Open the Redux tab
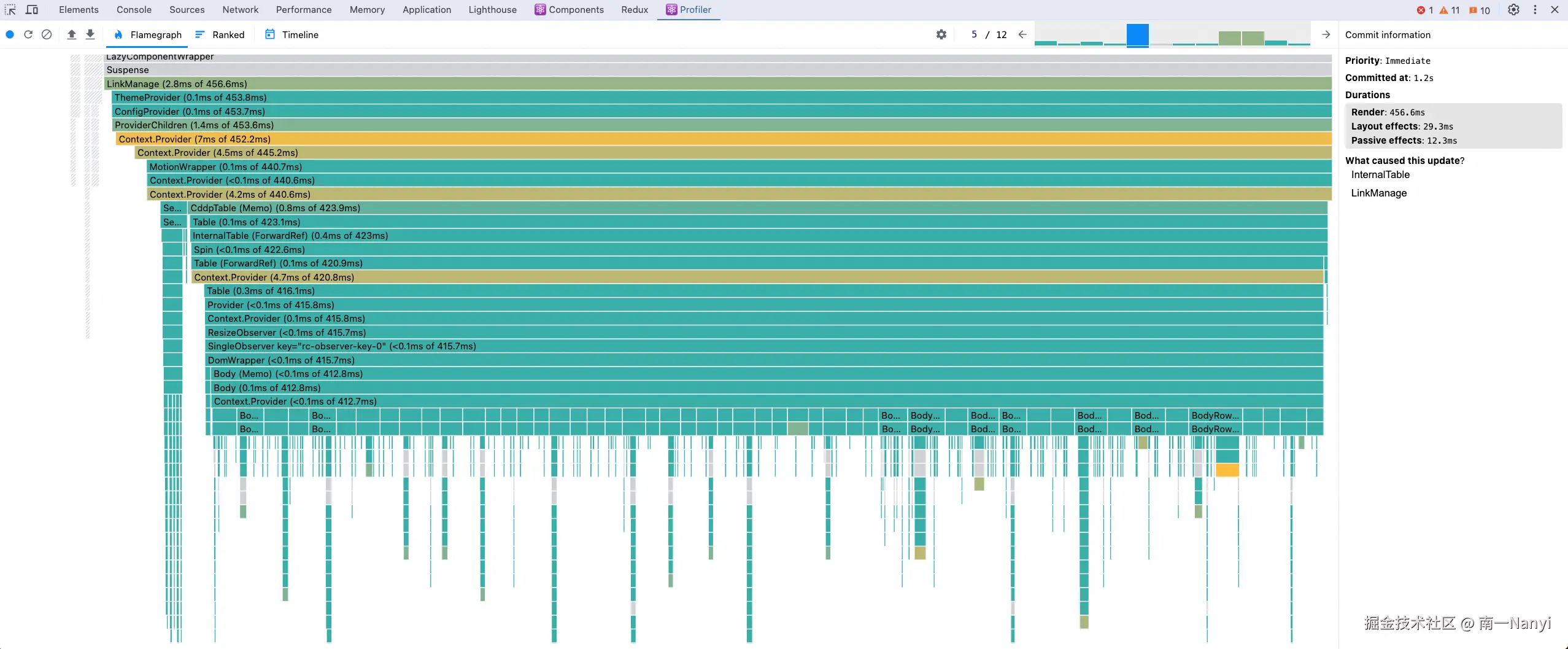The image size is (1568, 649). [x=635, y=10]
